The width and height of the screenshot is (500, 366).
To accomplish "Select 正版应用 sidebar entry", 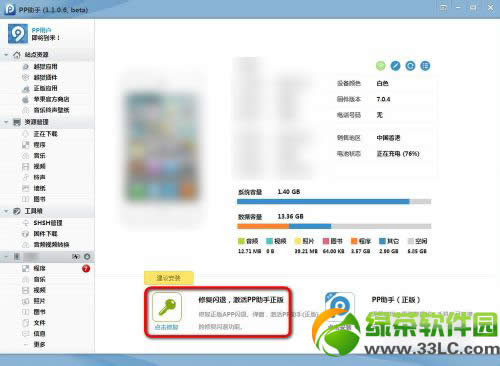I will point(45,88).
